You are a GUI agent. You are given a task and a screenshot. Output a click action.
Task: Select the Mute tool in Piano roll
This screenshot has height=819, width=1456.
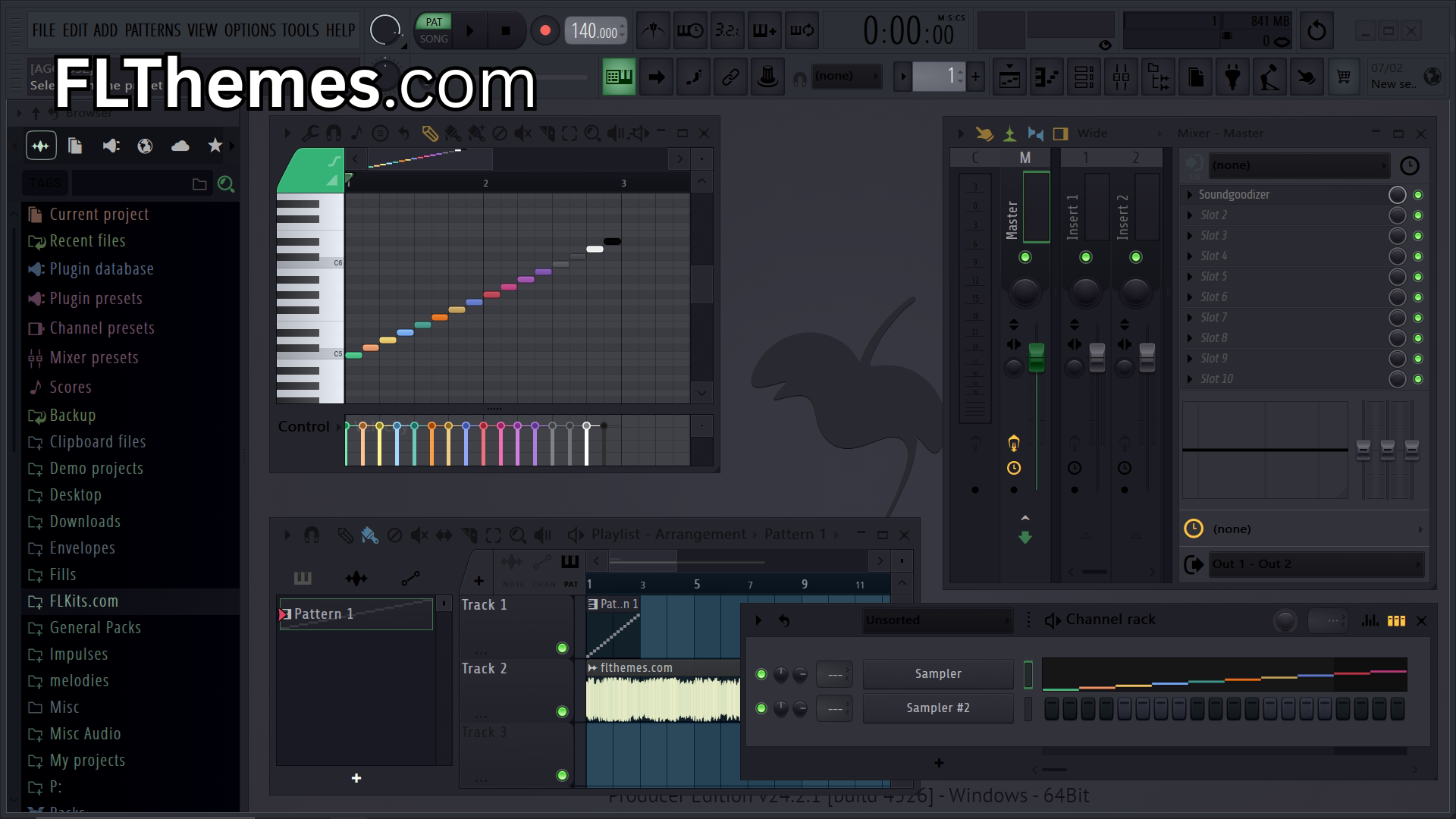click(523, 133)
